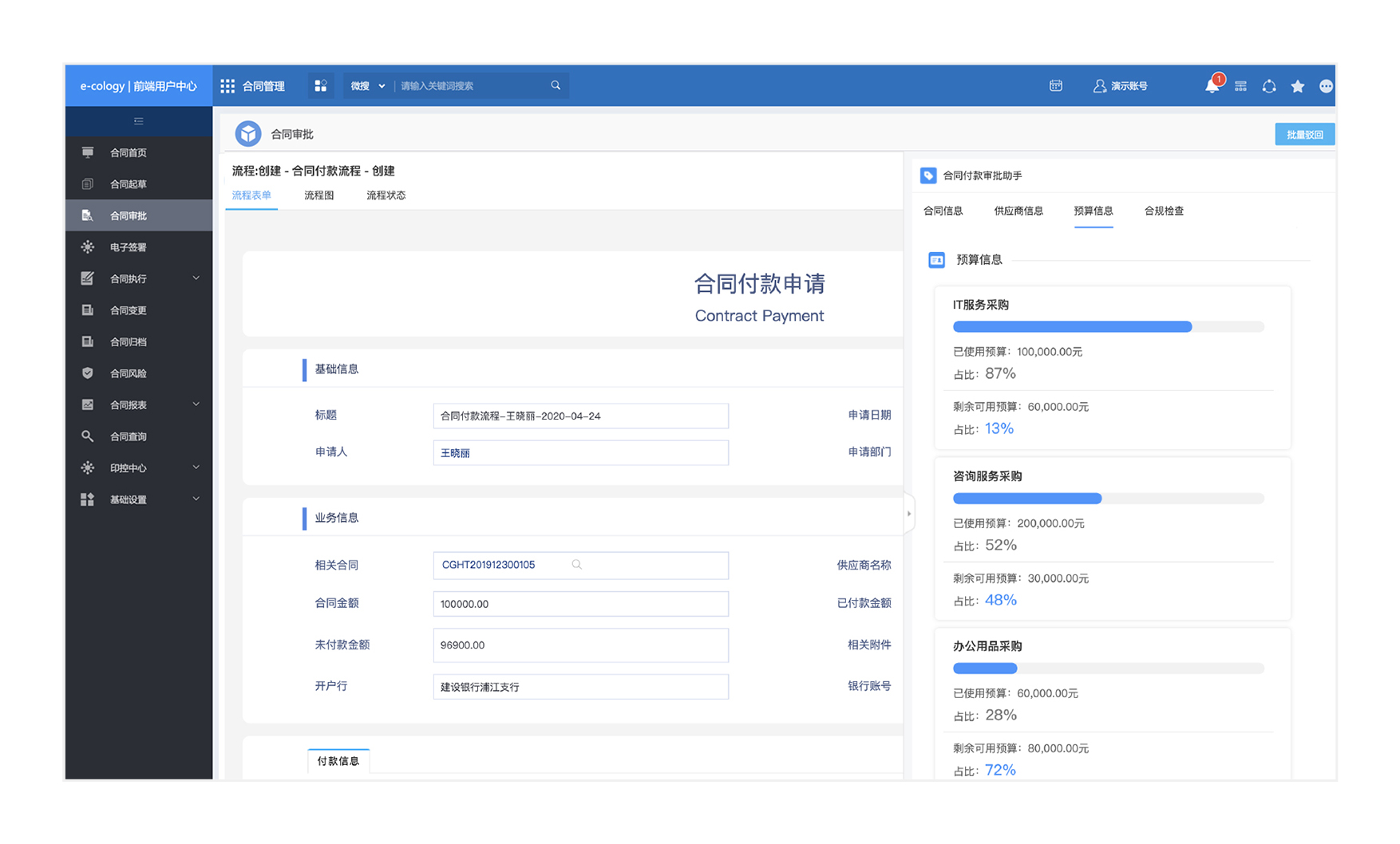The image size is (1400, 844).
Task: Open the 微搜 search type dropdown
Action: tap(367, 86)
